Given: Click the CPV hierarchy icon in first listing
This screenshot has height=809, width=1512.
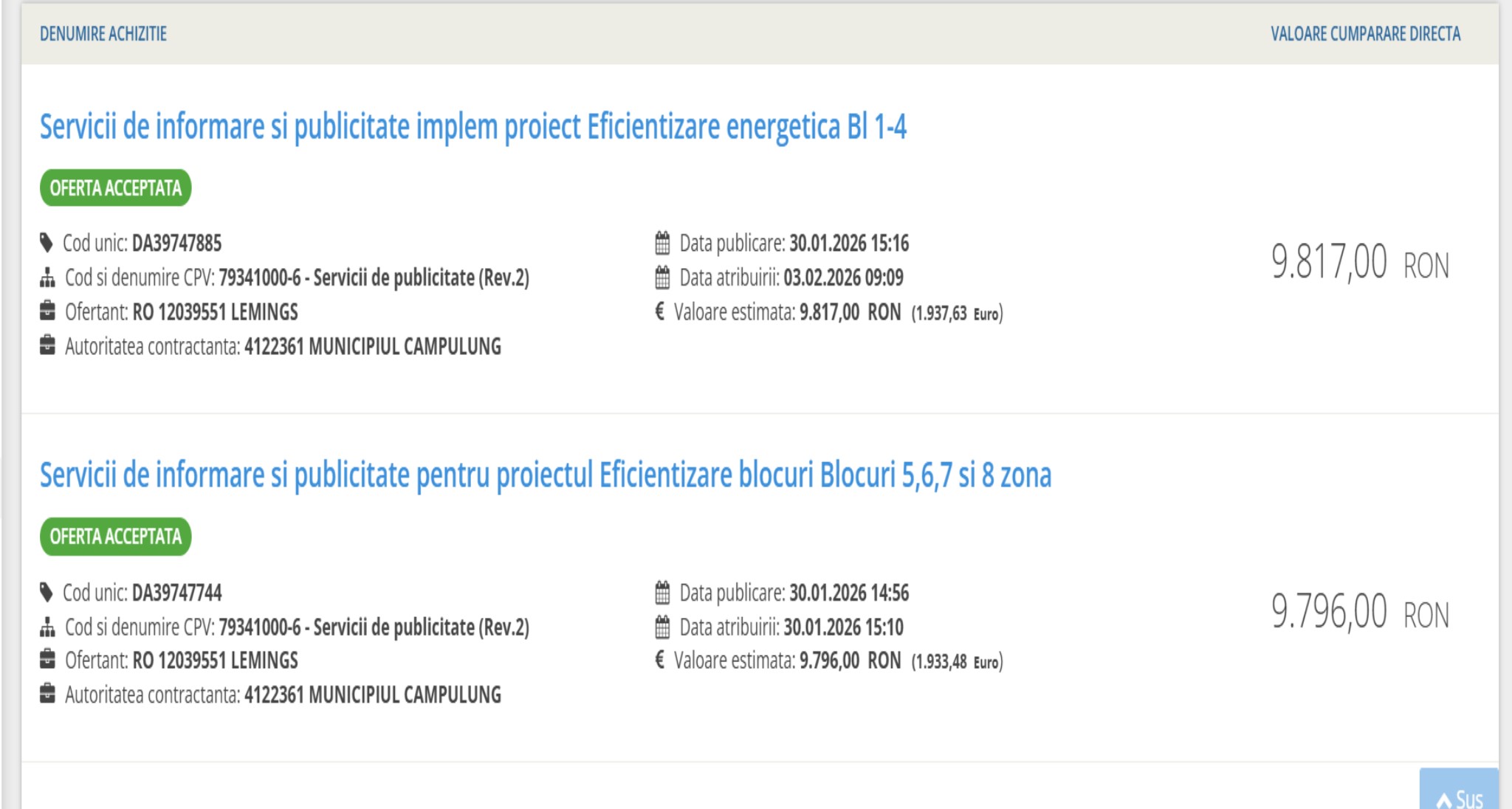Looking at the screenshot, I should tap(47, 278).
